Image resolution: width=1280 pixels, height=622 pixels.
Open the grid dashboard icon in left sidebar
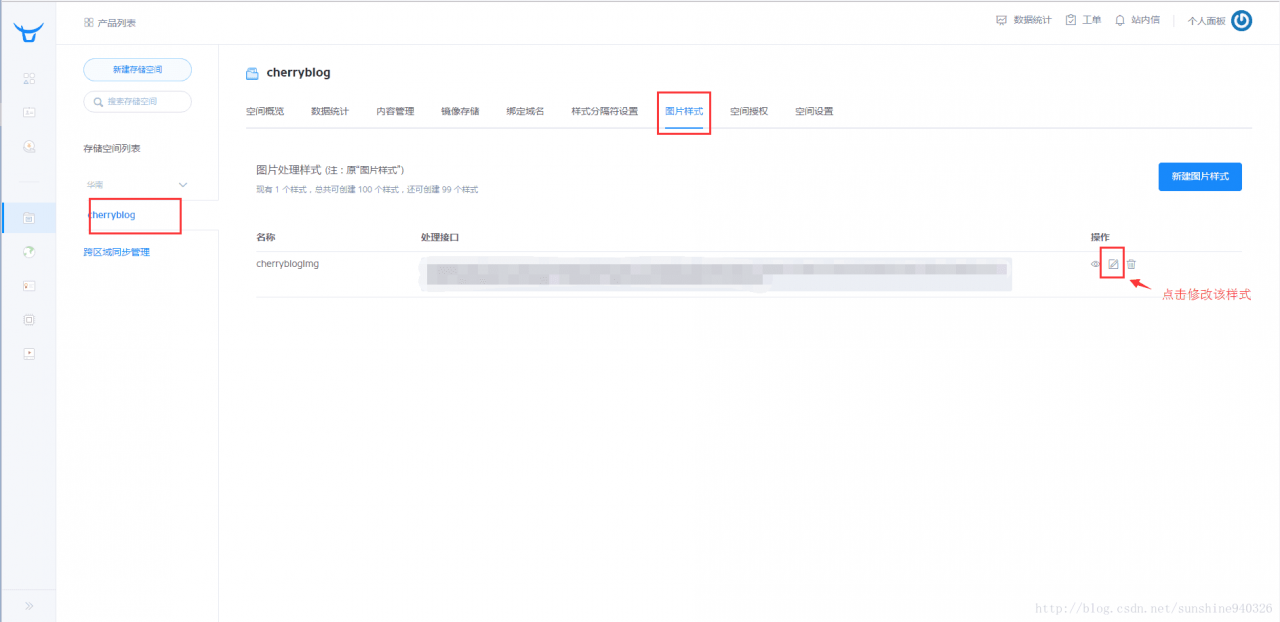29,78
